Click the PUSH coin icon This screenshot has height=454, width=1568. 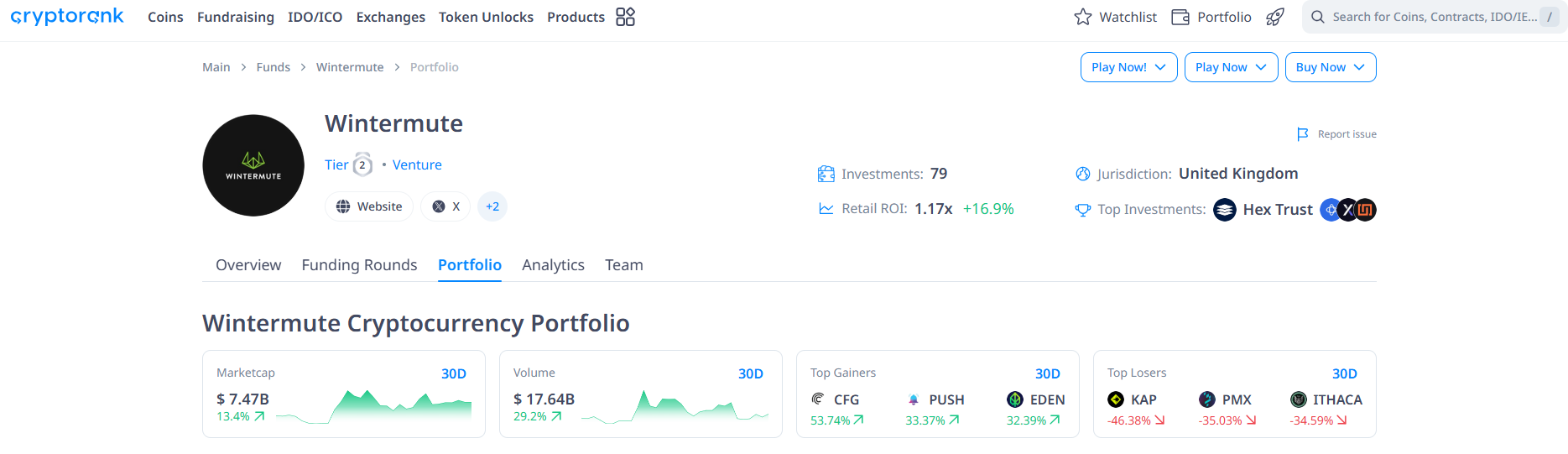coord(914,399)
